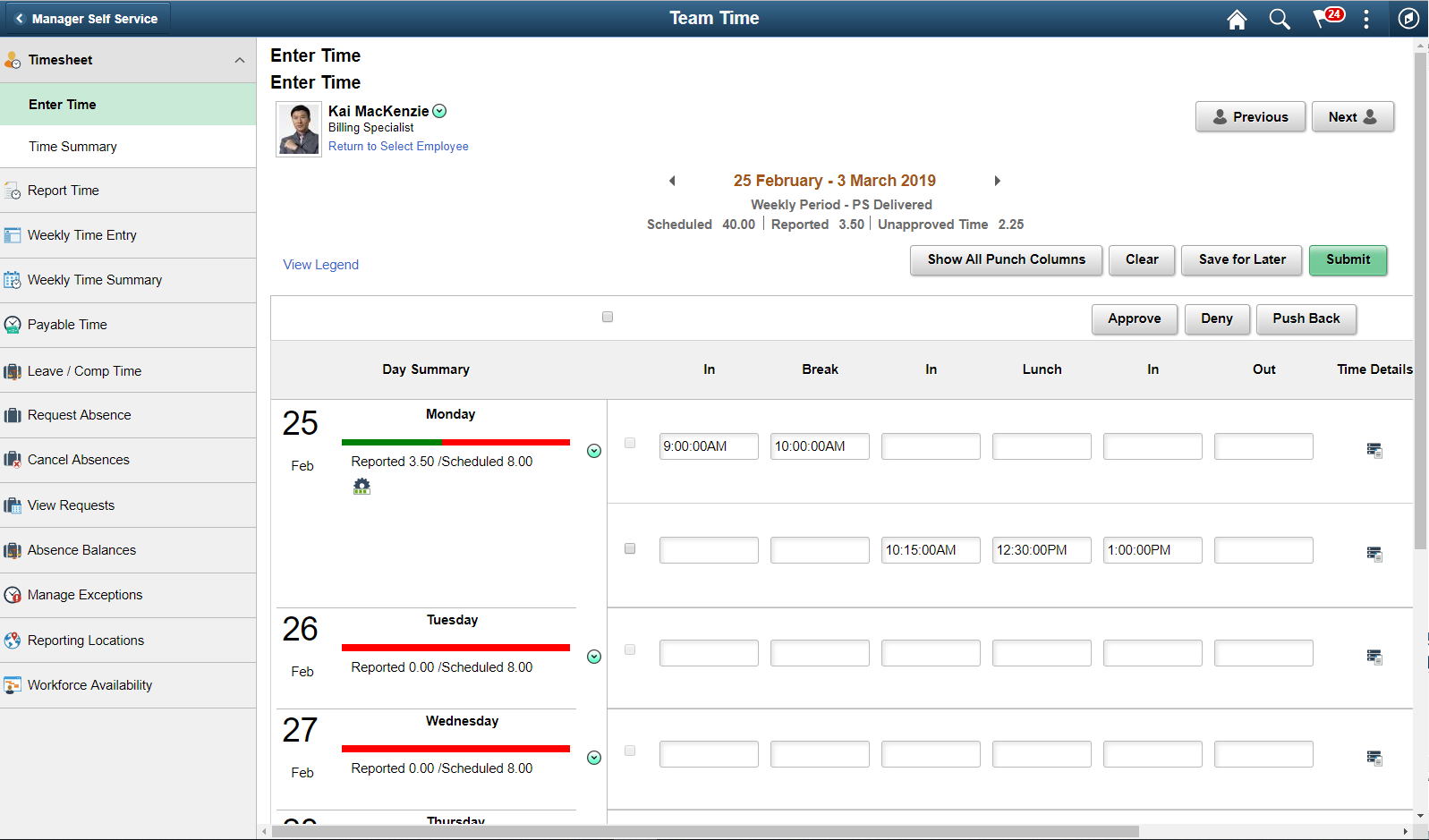Click Show All Punch Columns

pos(1006,259)
